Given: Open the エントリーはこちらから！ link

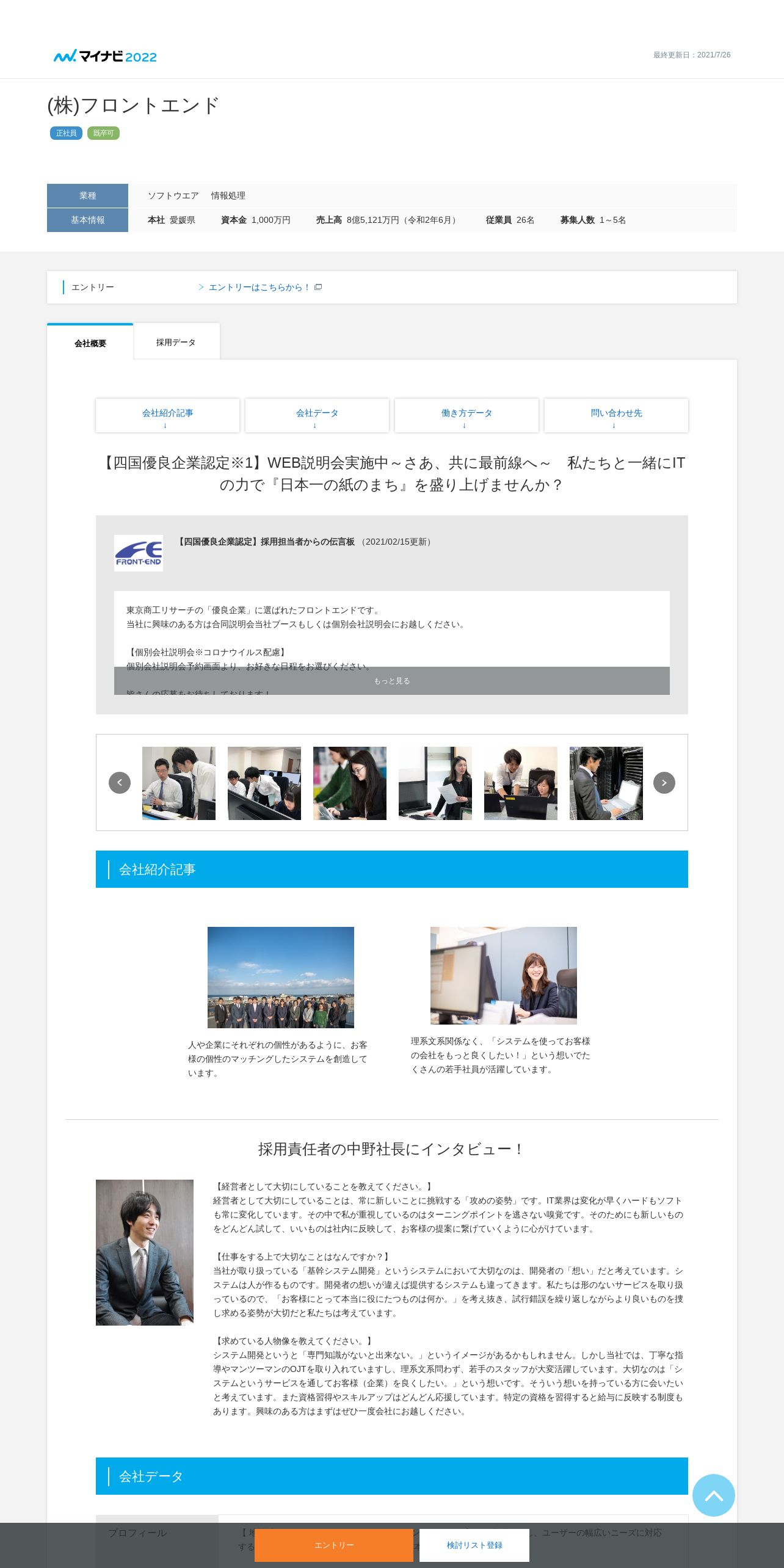Looking at the screenshot, I should (259, 287).
